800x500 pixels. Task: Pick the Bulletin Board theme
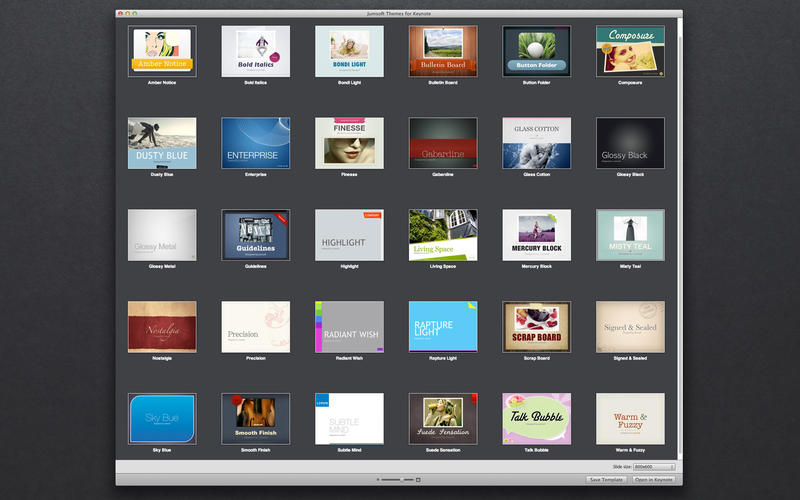[443, 52]
